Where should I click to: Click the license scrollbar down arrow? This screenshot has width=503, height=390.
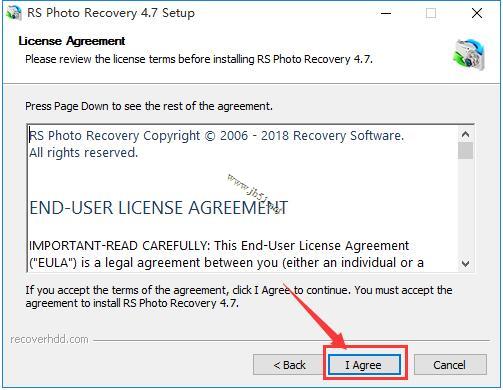465,264
